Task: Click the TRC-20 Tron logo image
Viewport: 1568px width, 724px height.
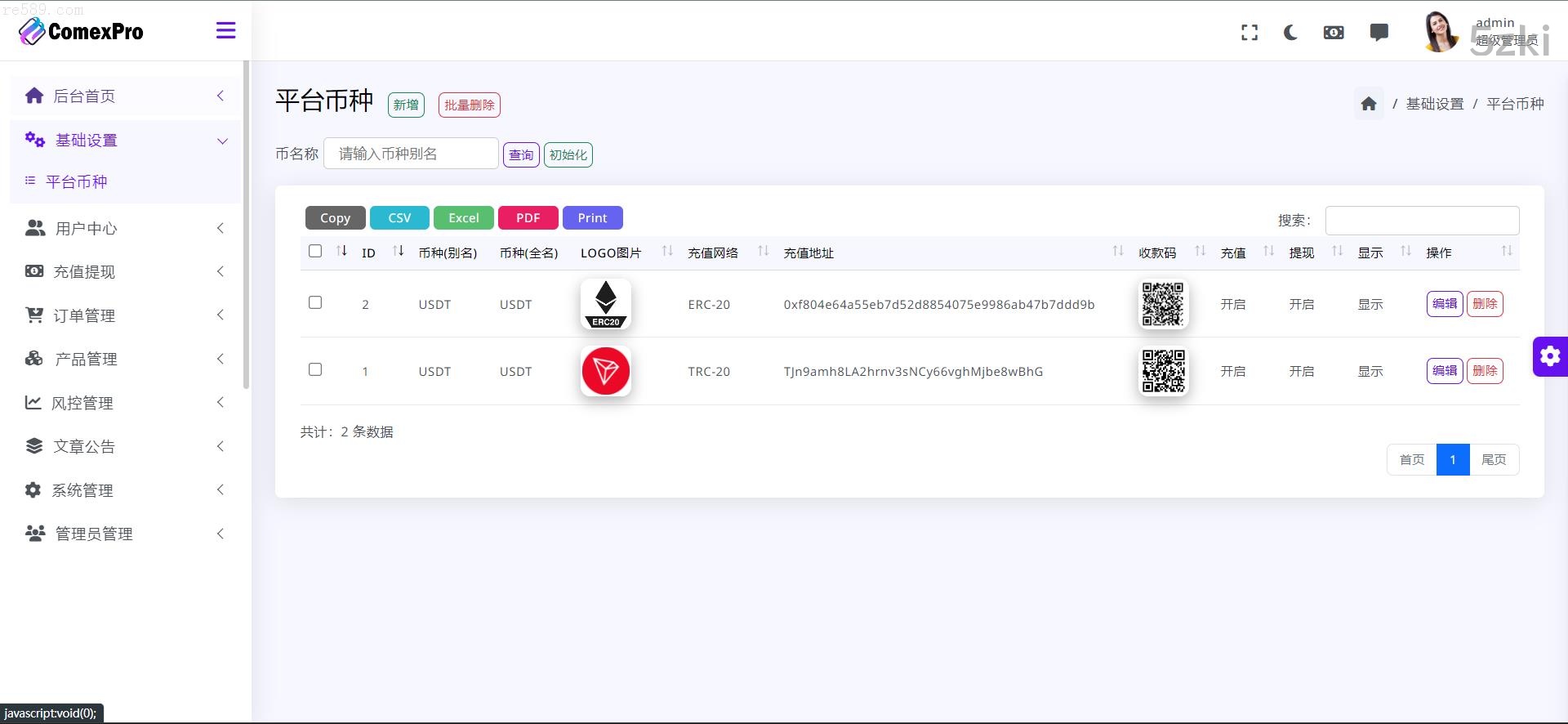Action: [x=605, y=371]
